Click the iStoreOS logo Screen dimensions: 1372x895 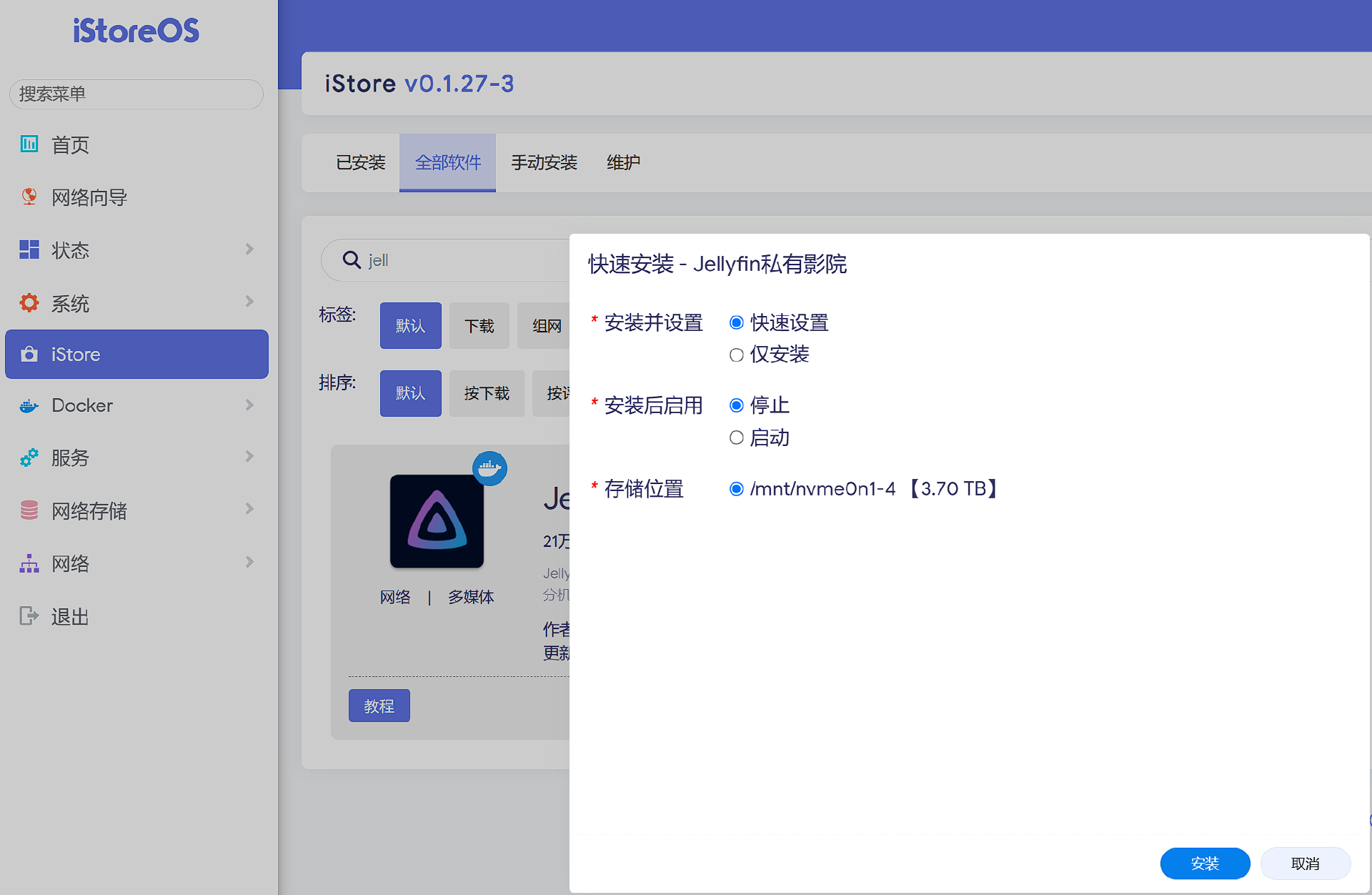click(x=136, y=31)
